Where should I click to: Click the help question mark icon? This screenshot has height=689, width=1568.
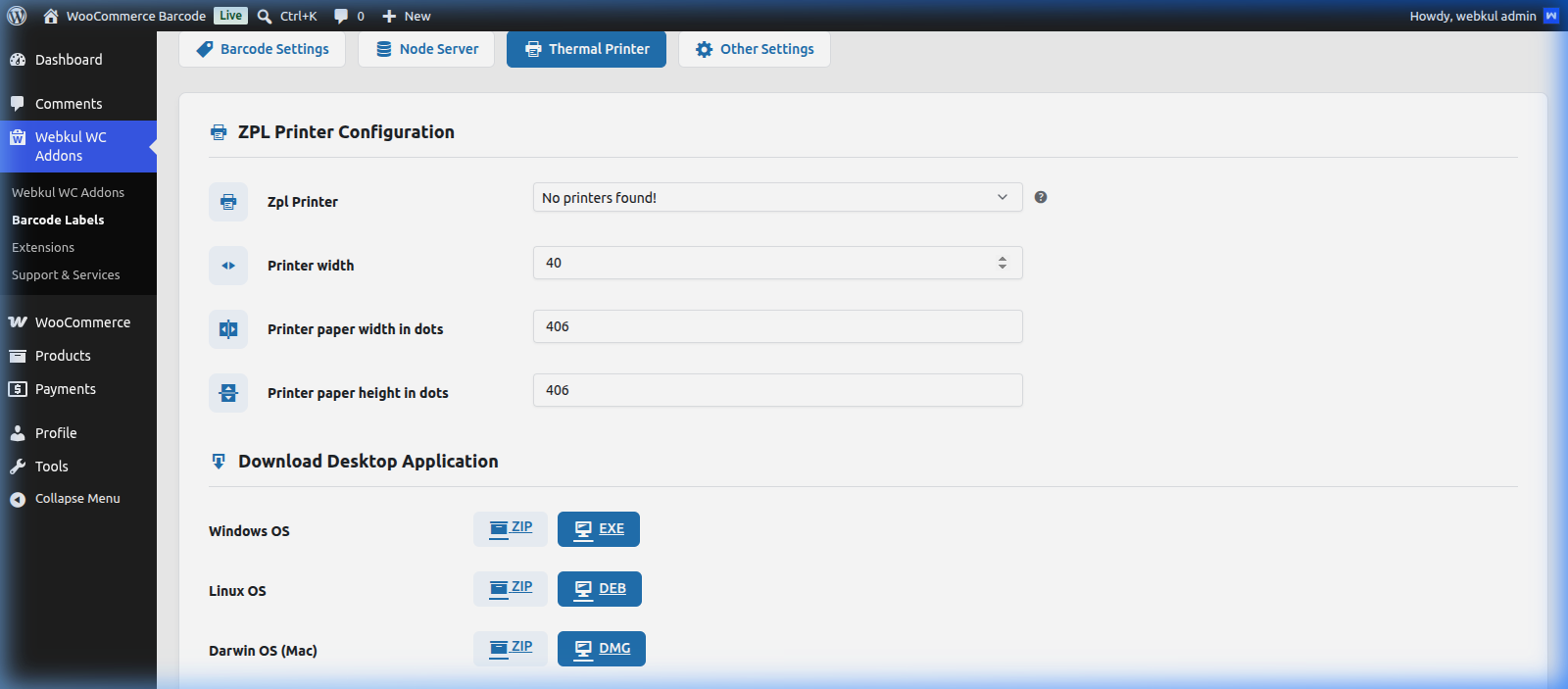pos(1041,197)
